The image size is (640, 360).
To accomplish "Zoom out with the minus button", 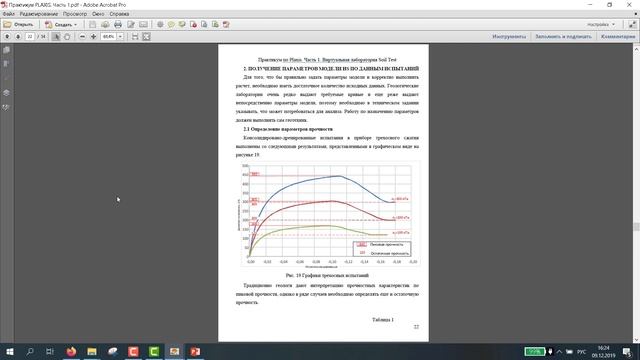I will click(x=82, y=37).
